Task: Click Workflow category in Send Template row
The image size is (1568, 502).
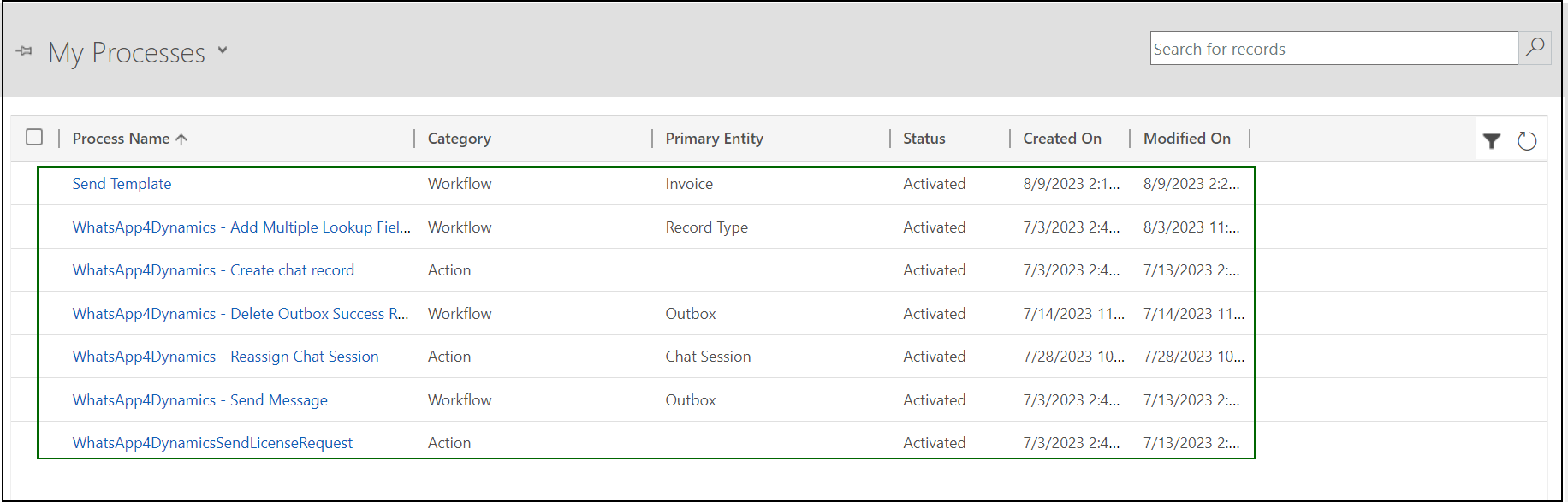Action: pyautogui.click(x=460, y=184)
